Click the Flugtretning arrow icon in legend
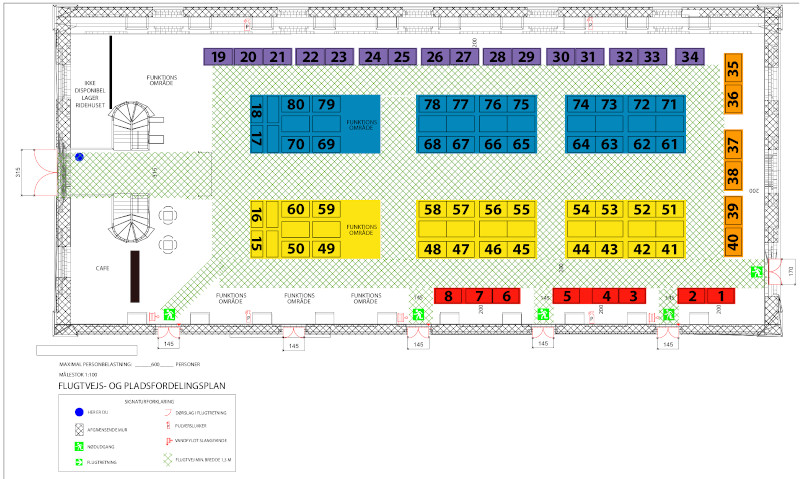This screenshot has width=800, height=479. 80,464
